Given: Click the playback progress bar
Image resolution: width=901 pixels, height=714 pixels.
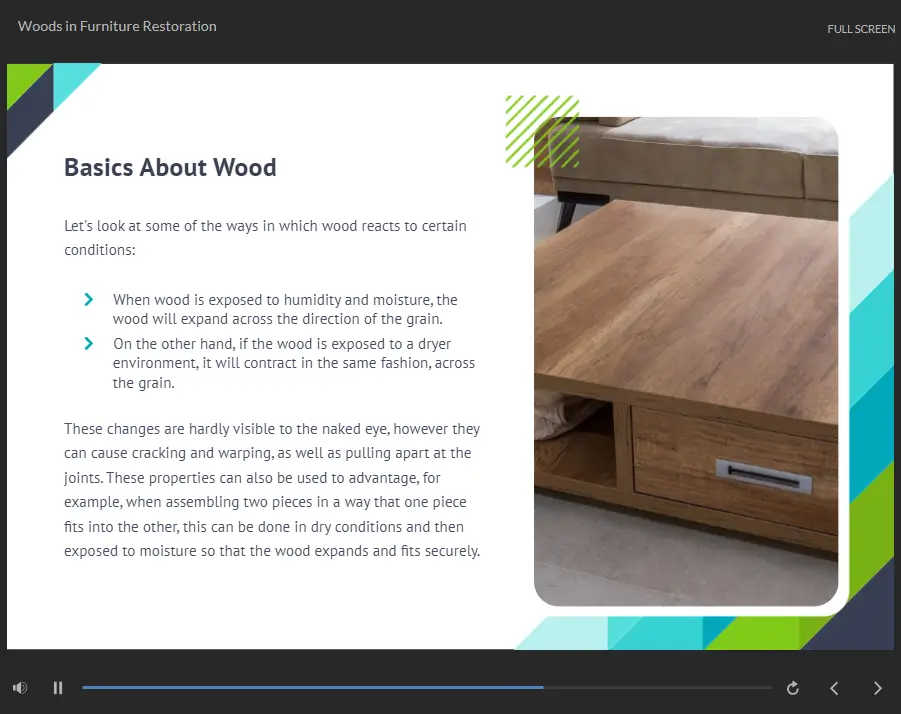Looking at the screenshot, I should [x=426, y=687].
